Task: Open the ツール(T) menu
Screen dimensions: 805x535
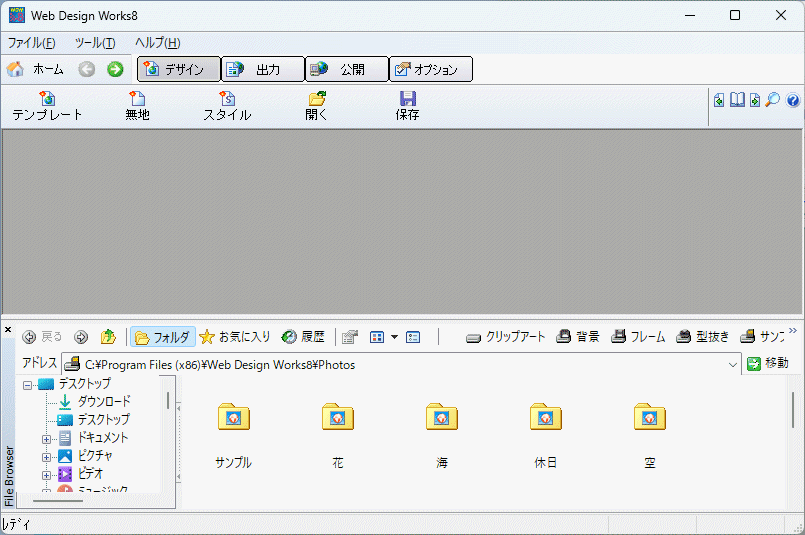Action: click(95, 43)
